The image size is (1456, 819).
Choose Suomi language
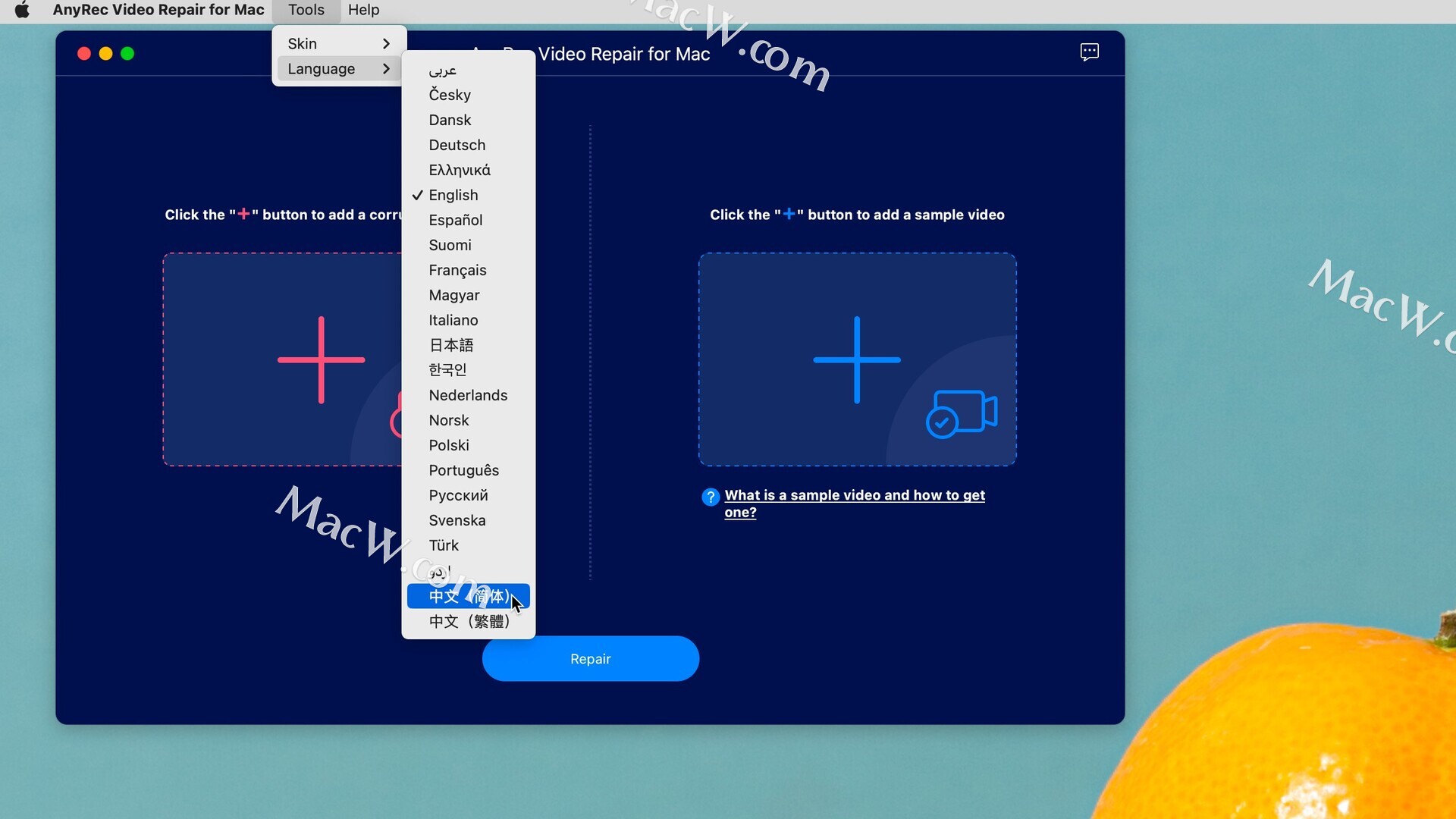(469, 245)
